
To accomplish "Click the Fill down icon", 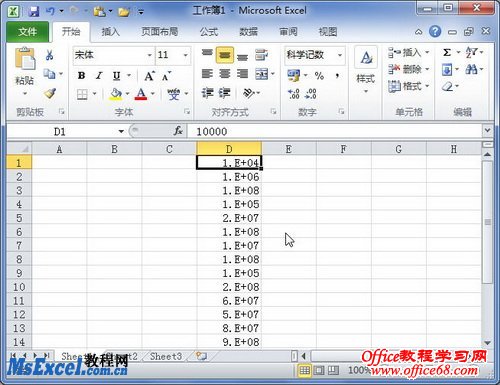I will pyautogui.click(x=447, y=70).
